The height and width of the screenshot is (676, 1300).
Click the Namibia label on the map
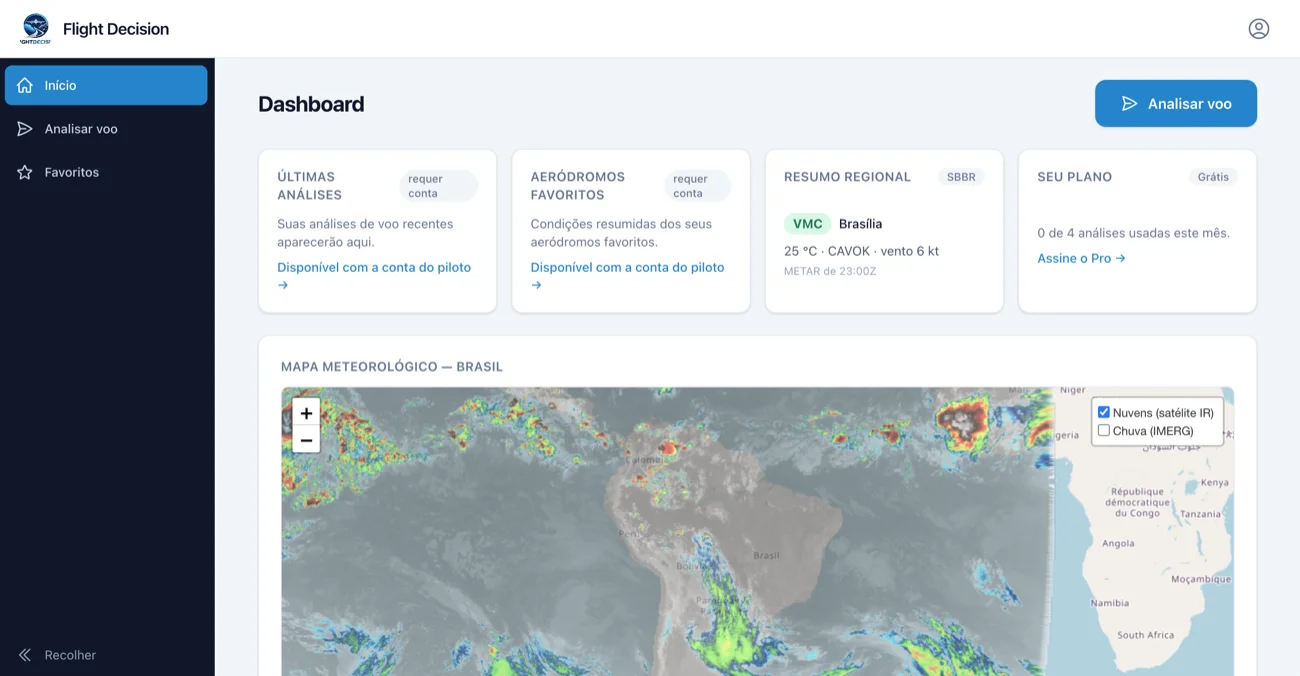tap(1110, 603)
